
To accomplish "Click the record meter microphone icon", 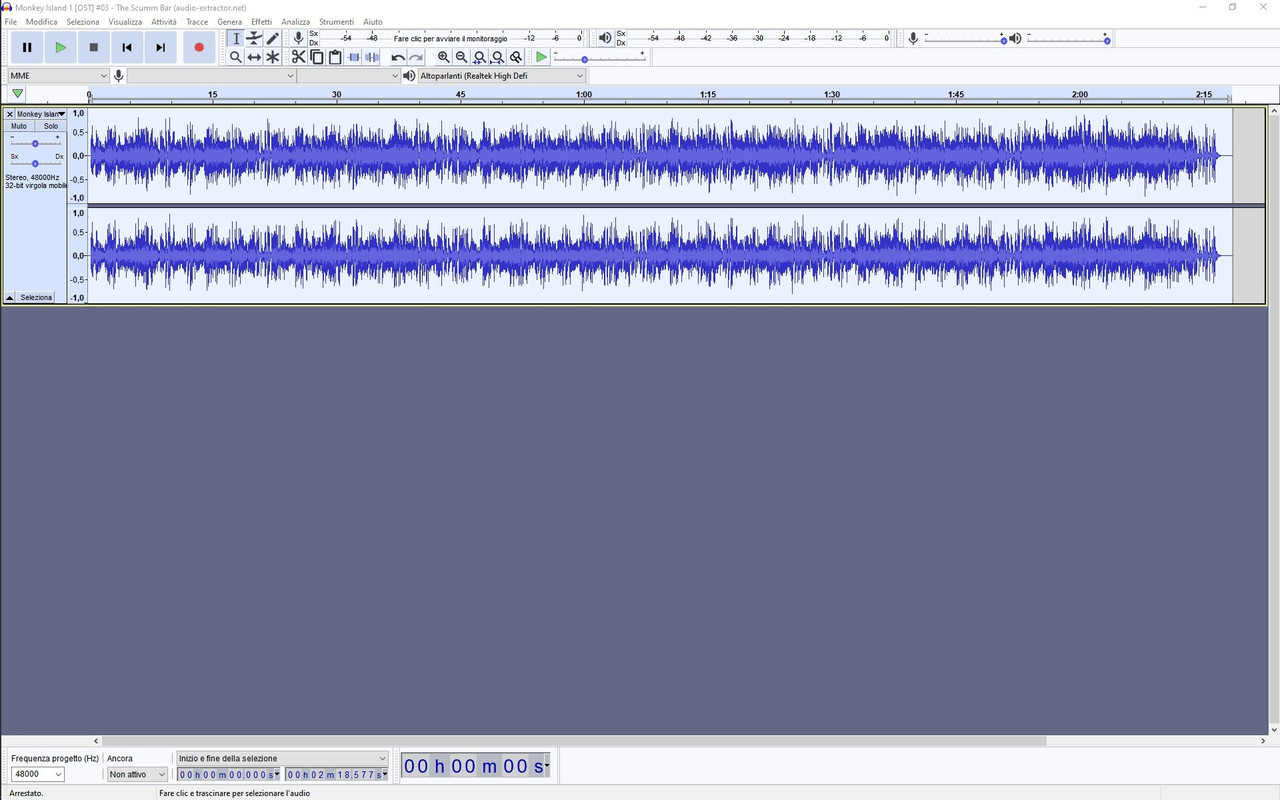I will click(298, 38).
